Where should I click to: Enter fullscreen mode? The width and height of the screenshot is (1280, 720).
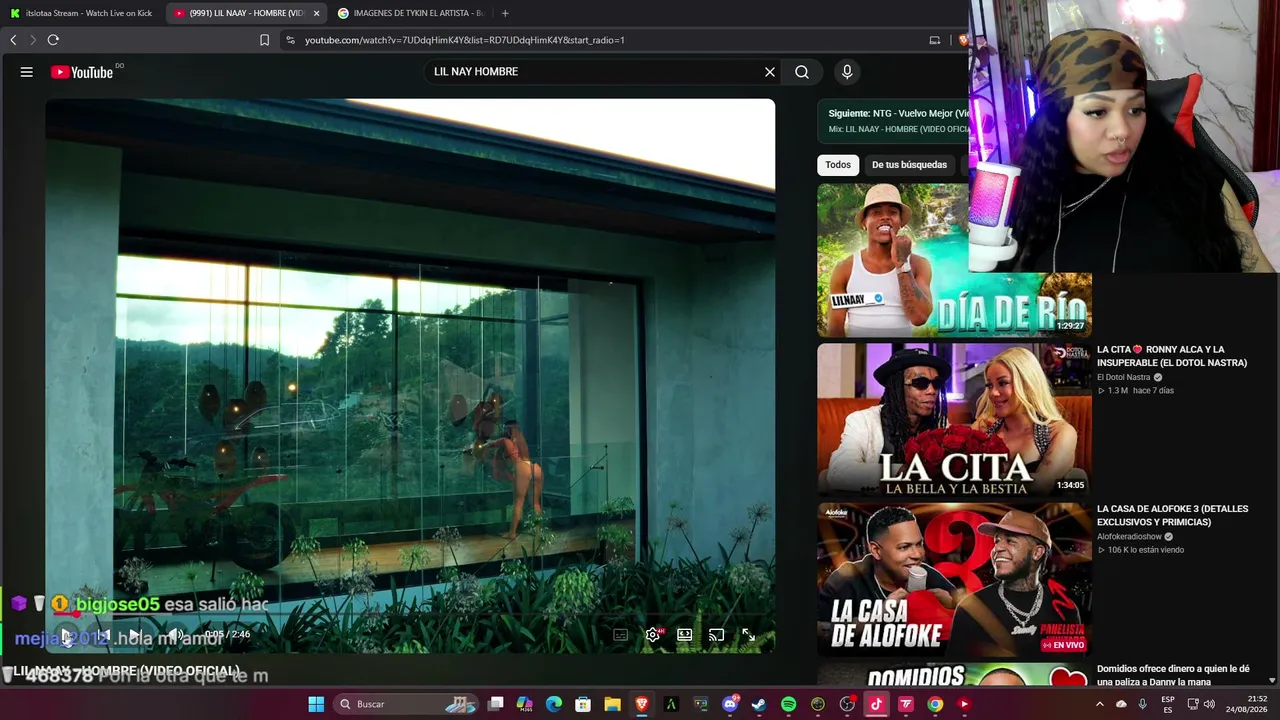(748, 635)
